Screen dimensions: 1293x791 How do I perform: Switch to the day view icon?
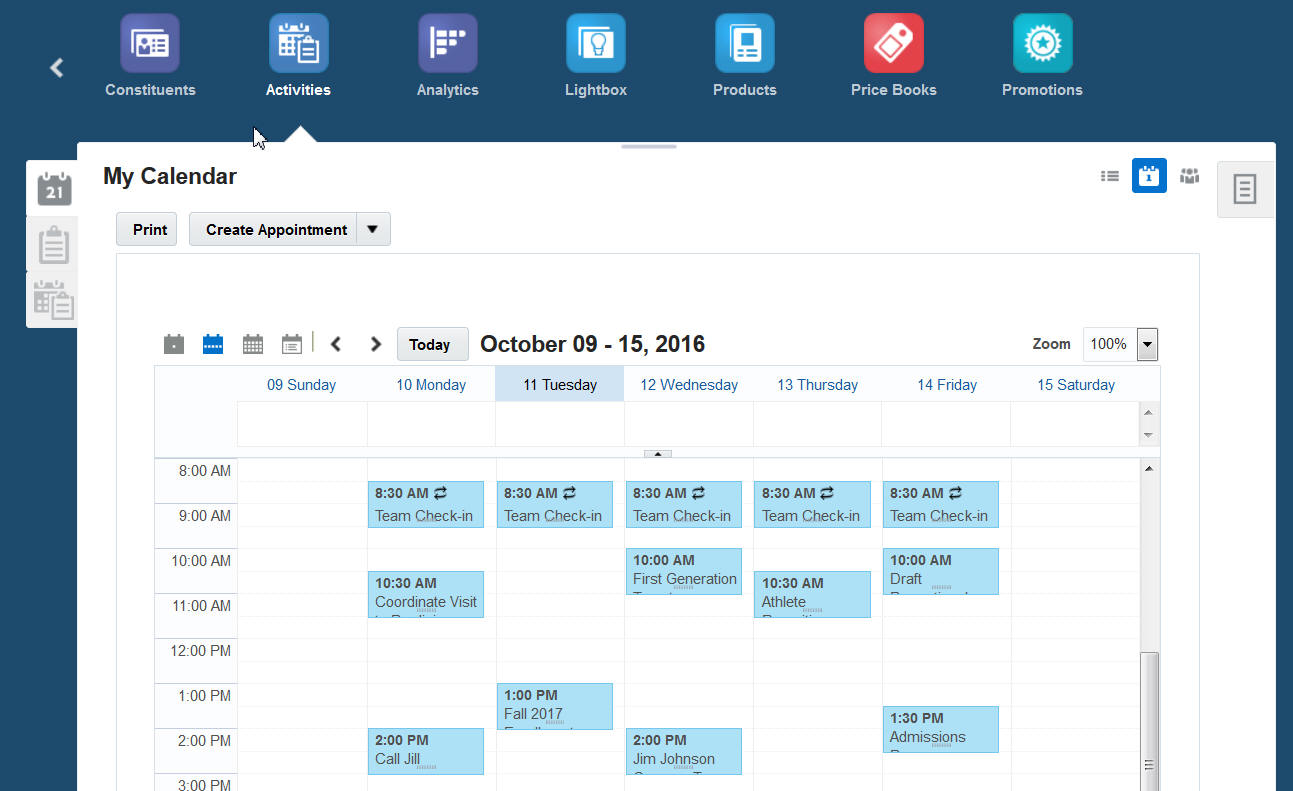[174, 344]
